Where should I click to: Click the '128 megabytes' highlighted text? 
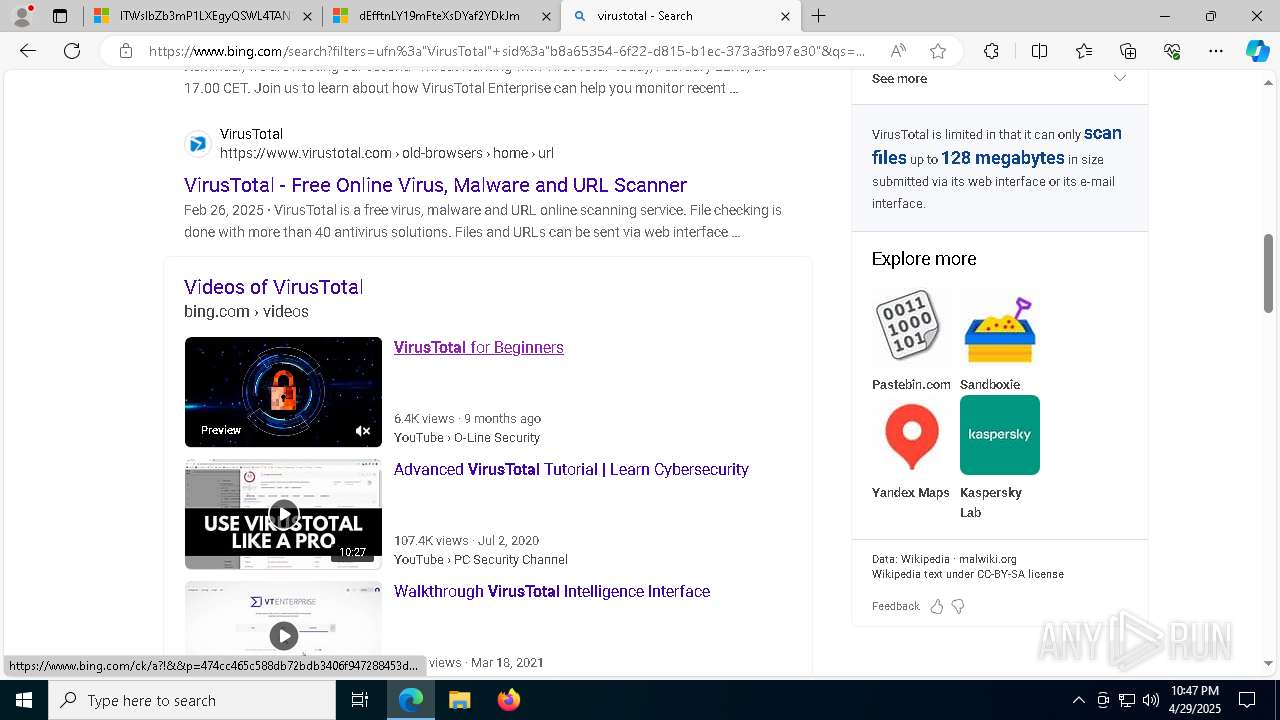click(1002, 158)
